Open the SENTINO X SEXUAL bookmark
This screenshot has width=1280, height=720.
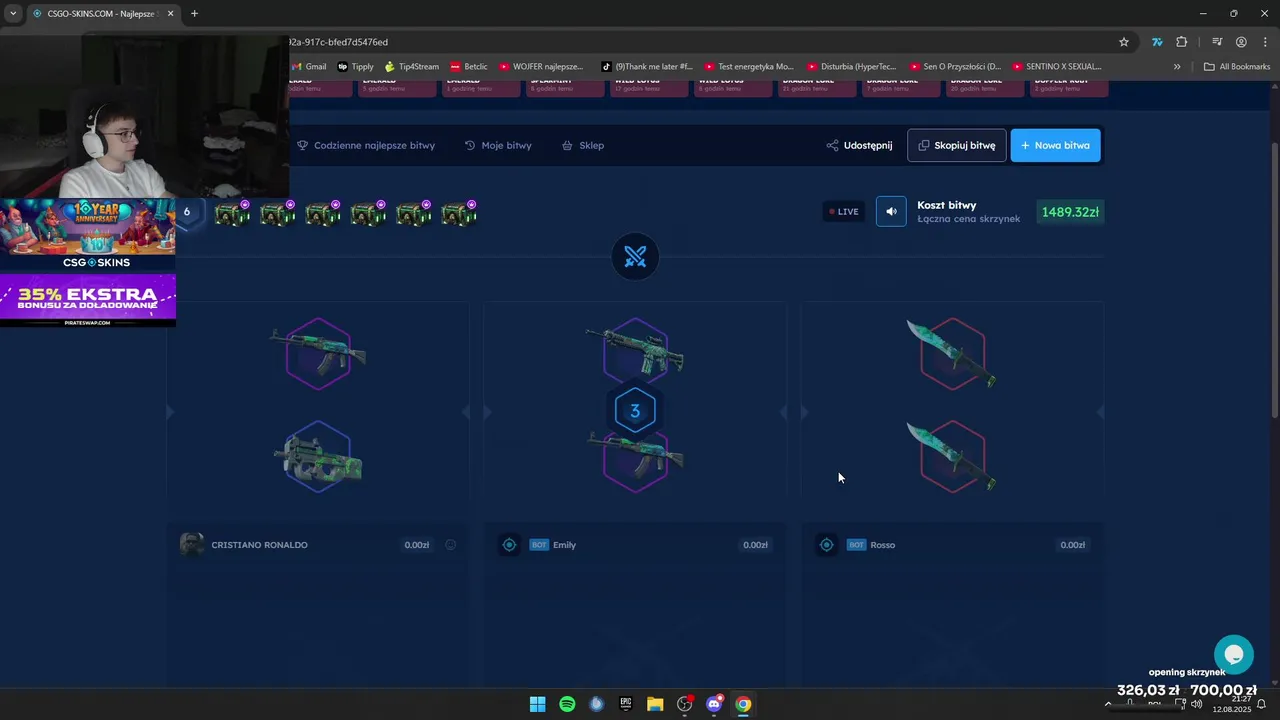click(1056, 67)
